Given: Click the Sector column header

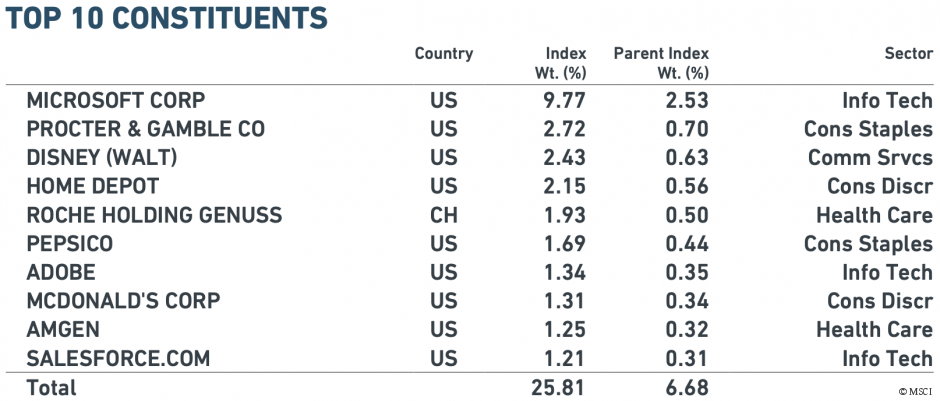Looking at the screenshot, I should [908, 54].
